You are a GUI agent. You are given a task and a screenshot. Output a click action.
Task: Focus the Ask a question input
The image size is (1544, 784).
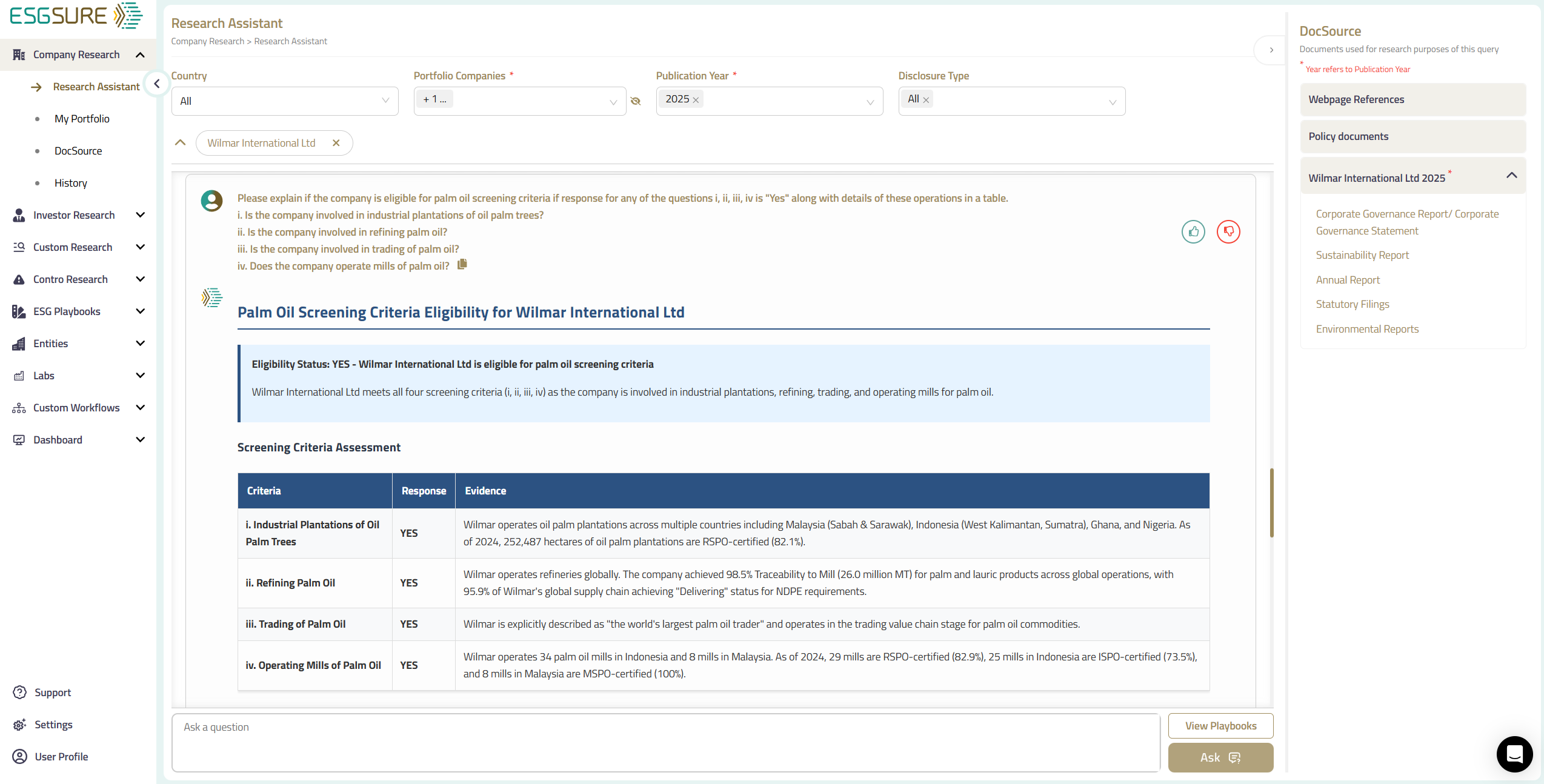click(665, 742)
